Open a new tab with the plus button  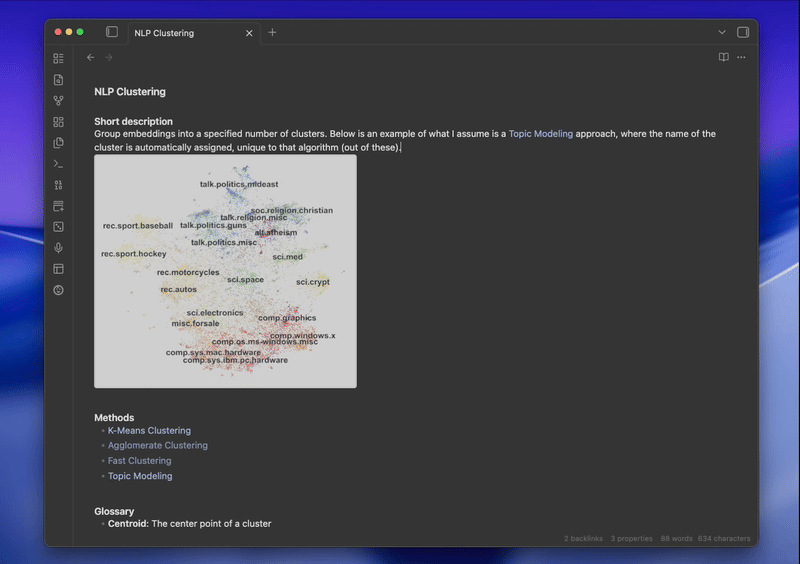(x=272, y=33)
